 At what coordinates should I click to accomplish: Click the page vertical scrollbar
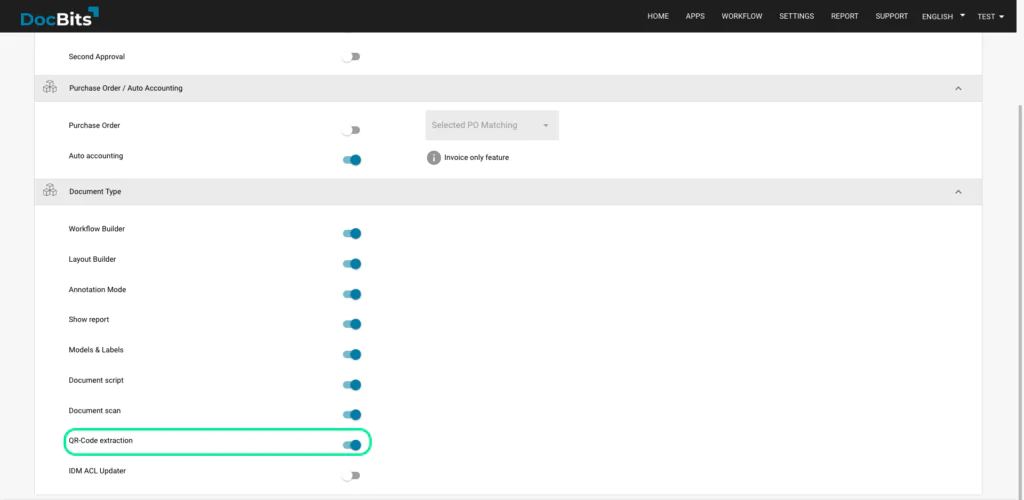tap(1021, 300)
